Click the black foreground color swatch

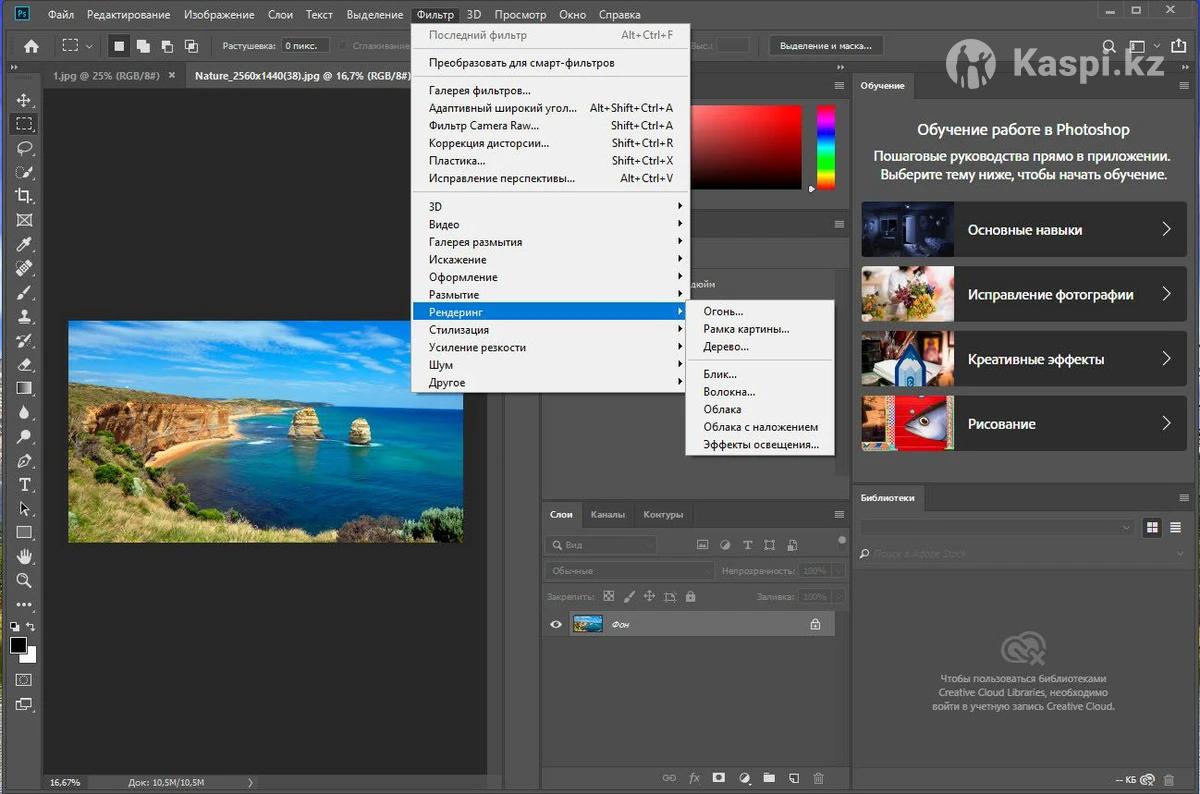[x=18, y=646]
